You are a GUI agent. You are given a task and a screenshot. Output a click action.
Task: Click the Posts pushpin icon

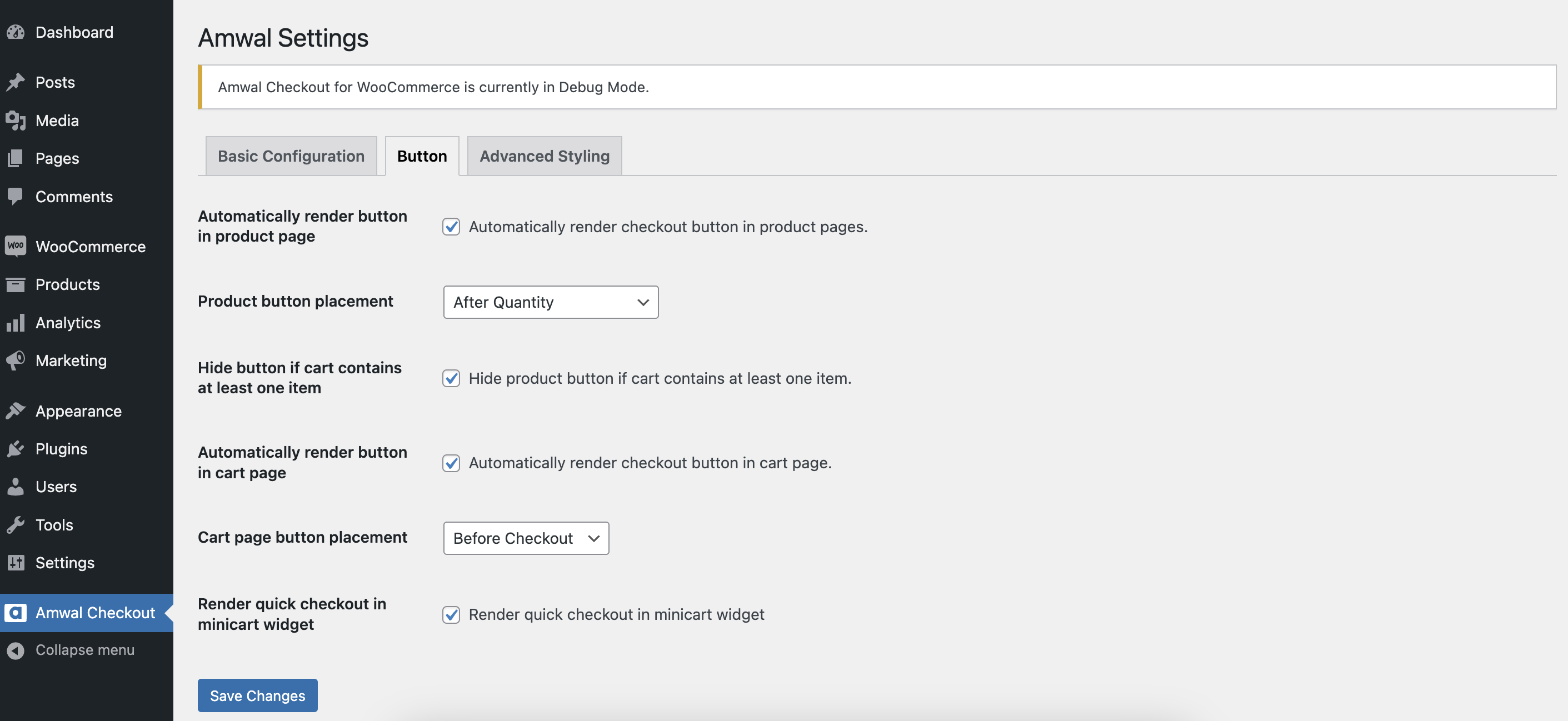[16, 82]
